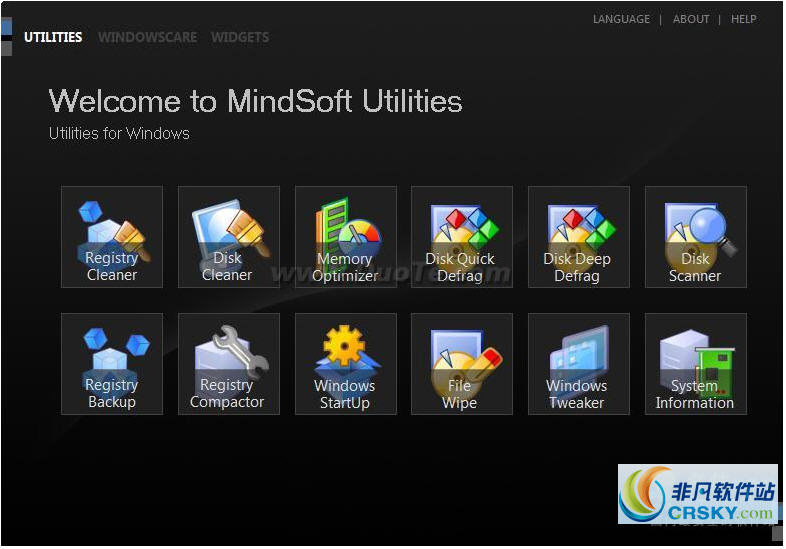
Task: Open the Windows Tweaker tool
Action: click(578, 364)
